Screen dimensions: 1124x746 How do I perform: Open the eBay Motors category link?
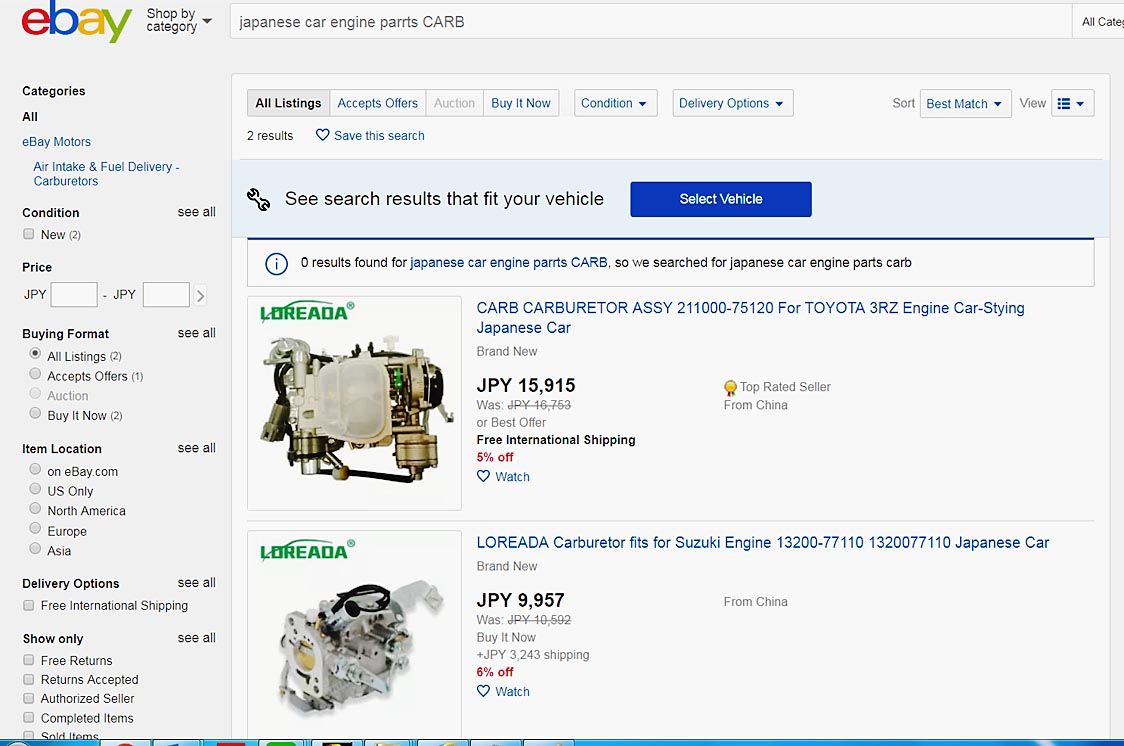pyautogui.click(x=57, y=142)
